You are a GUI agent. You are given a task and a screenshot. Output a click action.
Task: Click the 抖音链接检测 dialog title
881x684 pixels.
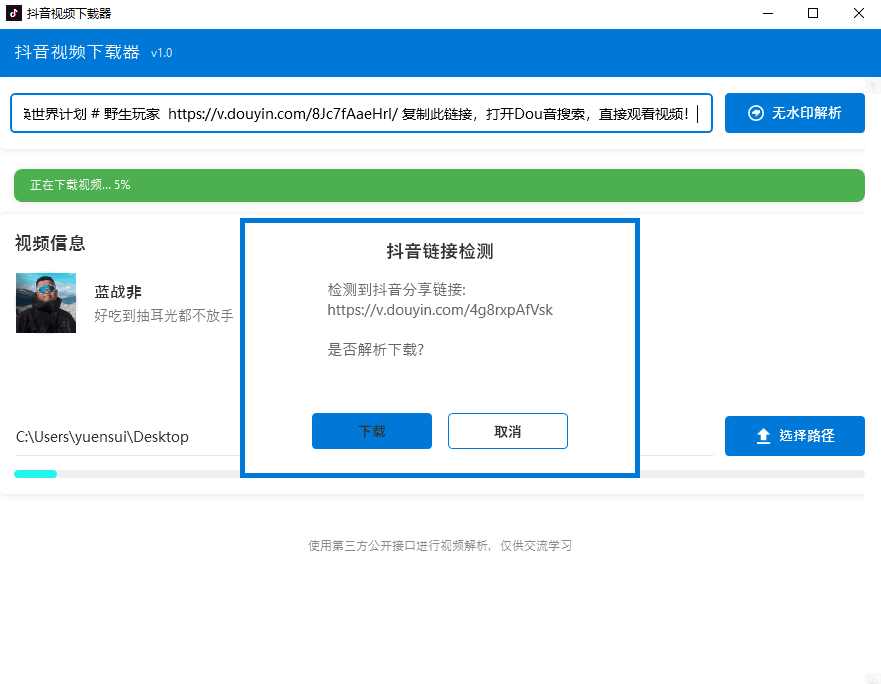(x=440, y=251)
